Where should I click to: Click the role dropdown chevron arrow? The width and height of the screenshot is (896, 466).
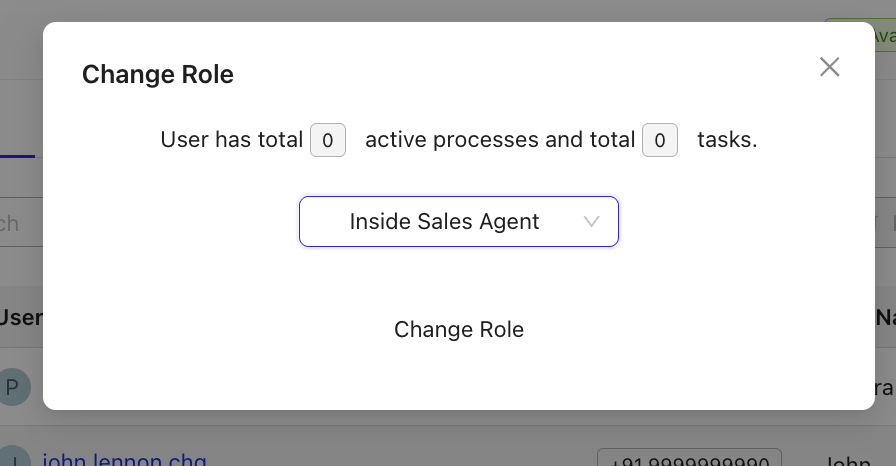tap(591, 222)
